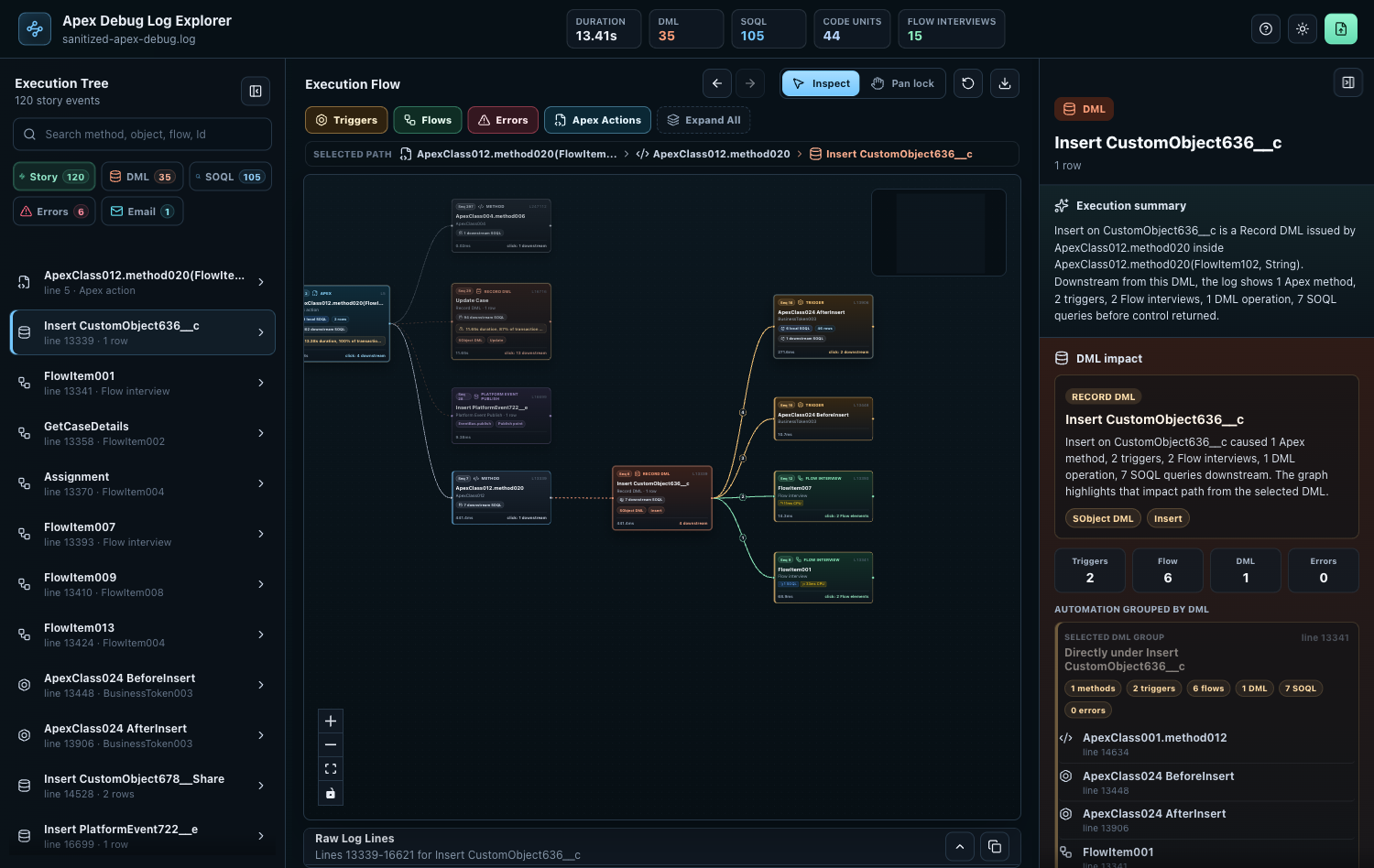This screenshot has width=1374, height=868.
Task: Collapse the right details panel icon
Action: [x=1348, y=82]
